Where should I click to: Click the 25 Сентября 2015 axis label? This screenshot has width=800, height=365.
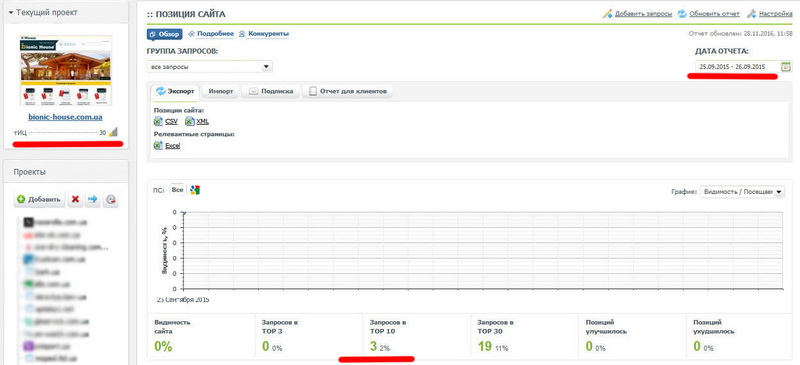click(x=183, y=300)
